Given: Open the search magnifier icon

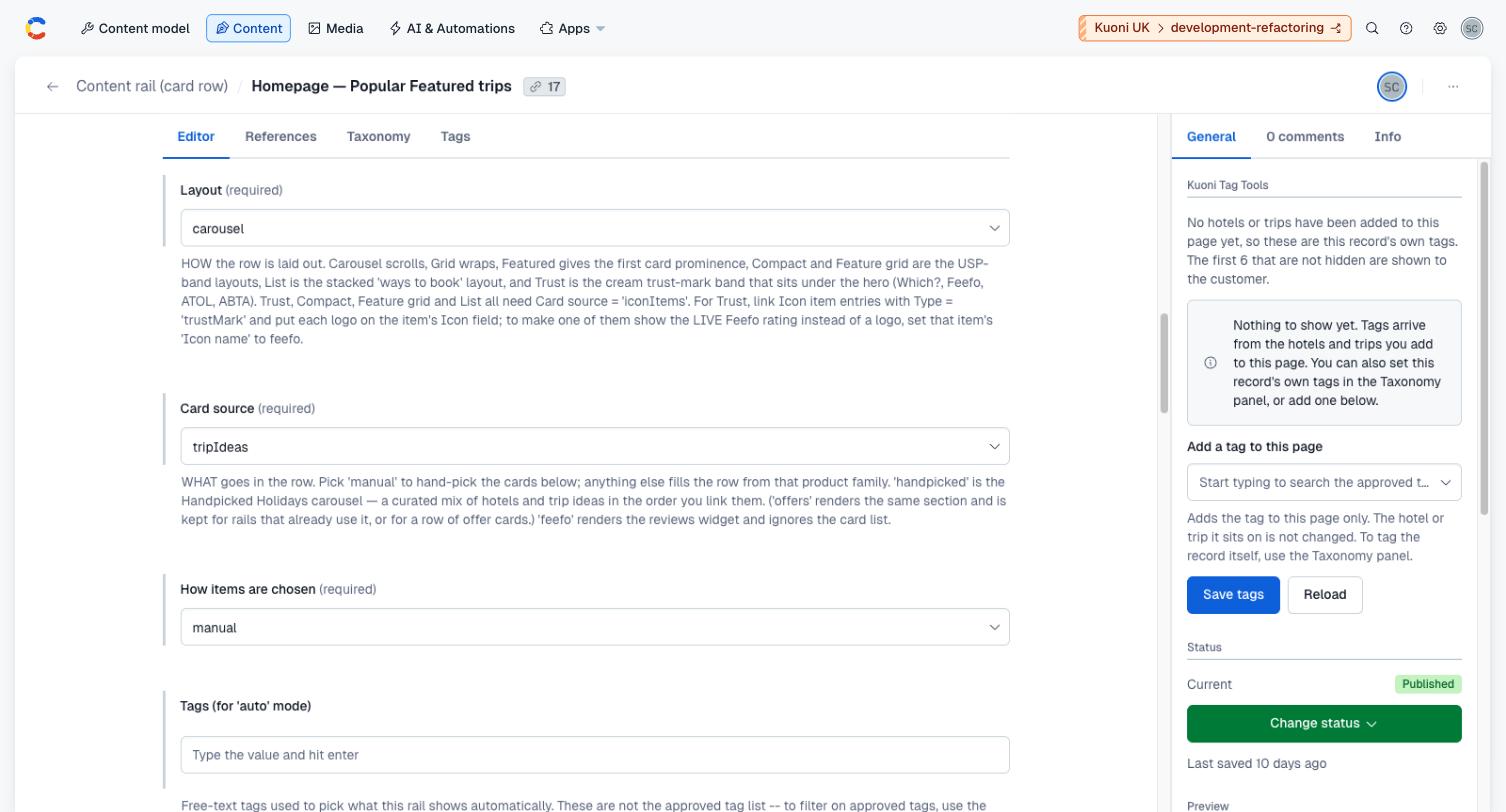Looking at the screenshot, I should (1372, 28).
